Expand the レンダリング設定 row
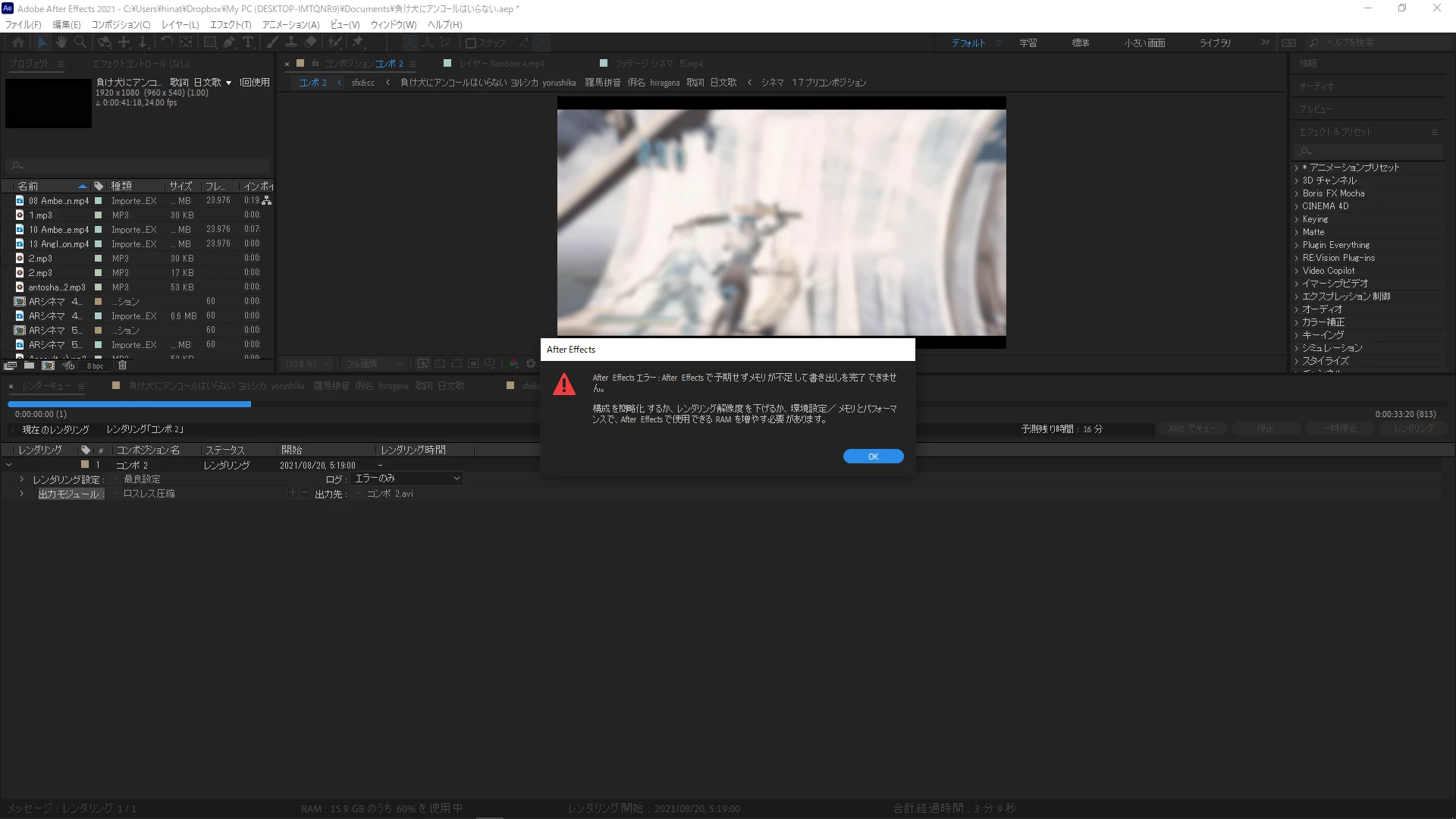Screen dimensions: 1456x819 click(x=21, y=479)
